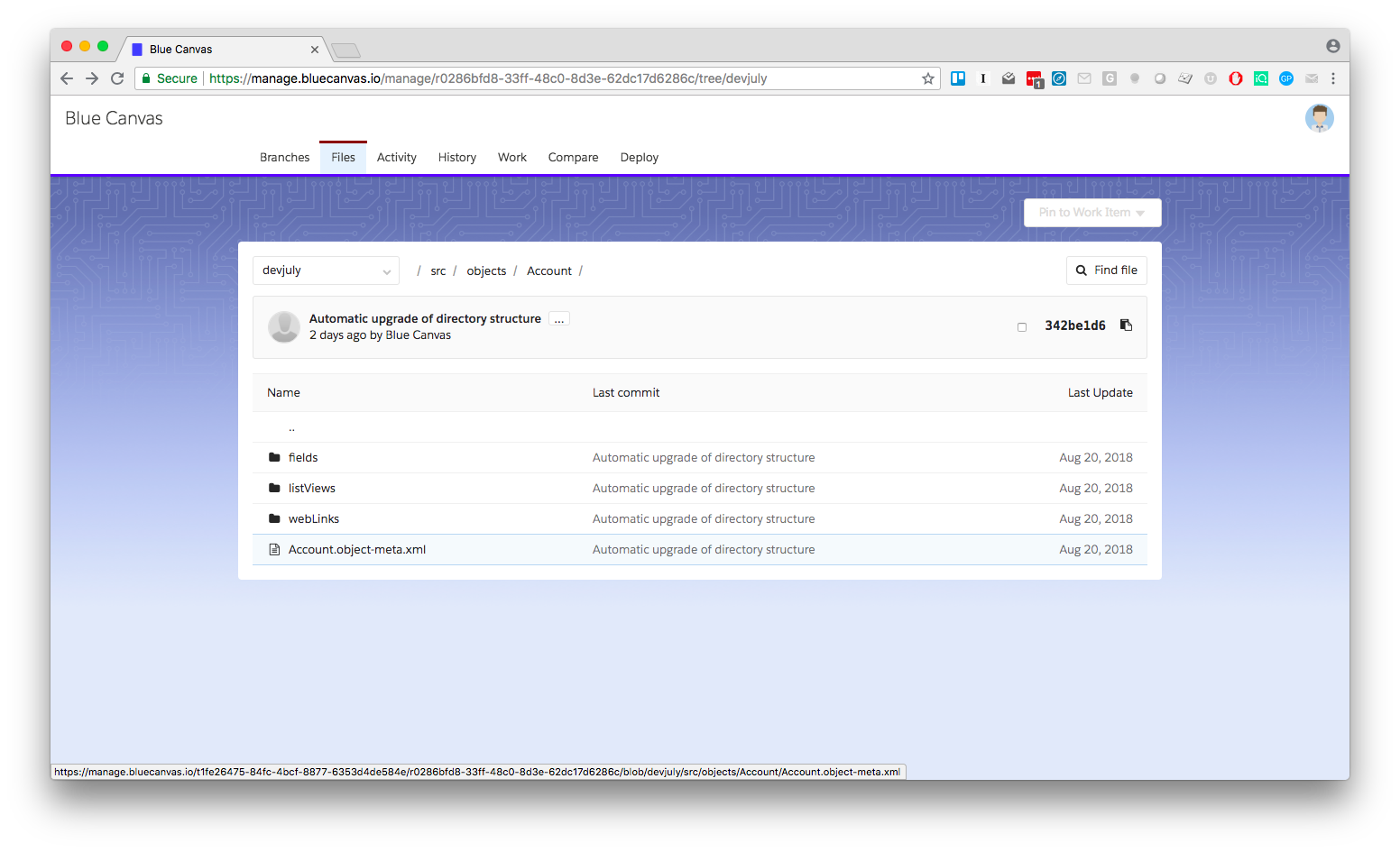Click the blue GP extension icon
Viewport: 1400px width, 852px height.
[1286, 78]
